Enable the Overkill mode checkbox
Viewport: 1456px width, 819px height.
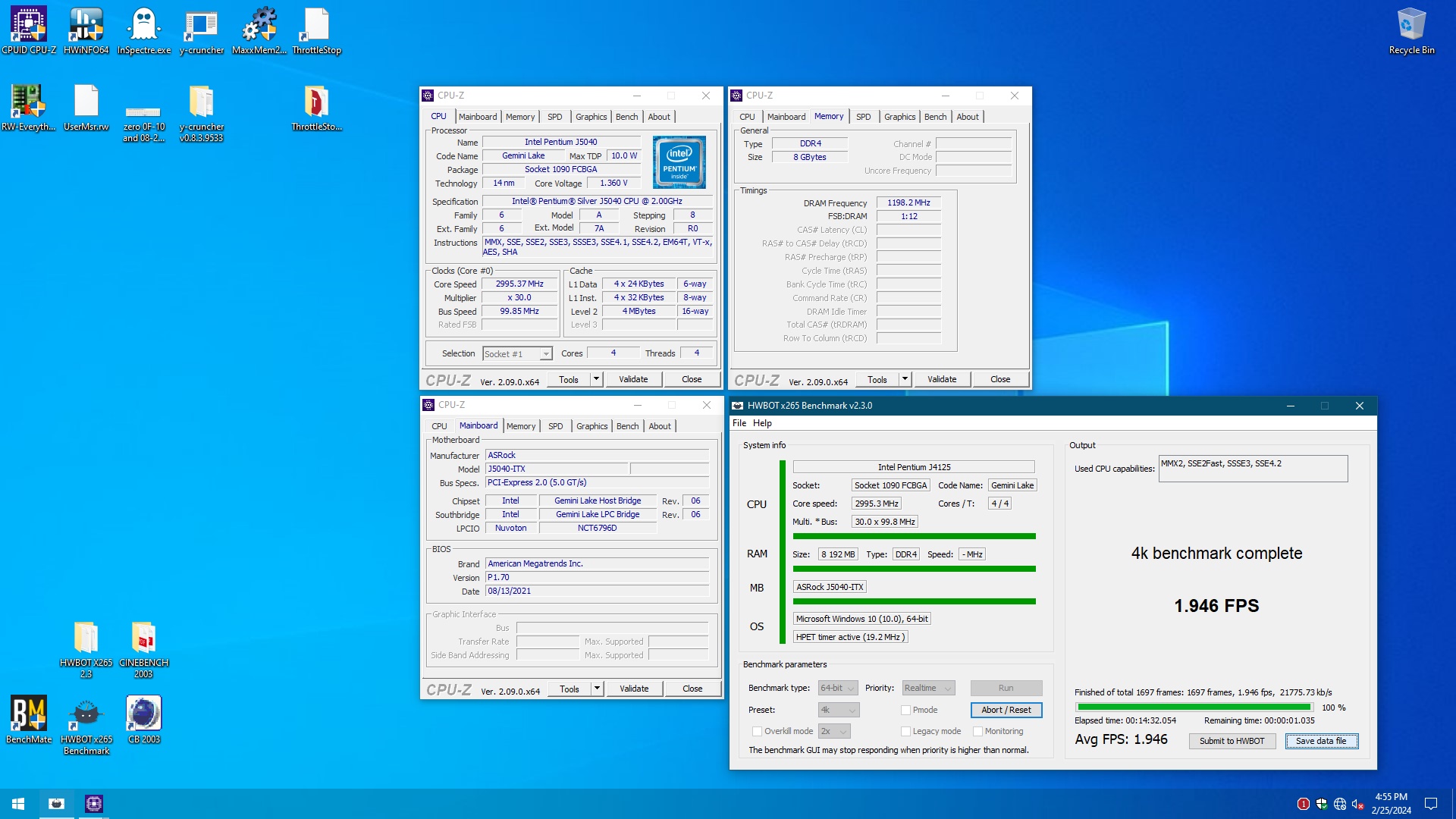pyautogui.click(x=757, y=731)
